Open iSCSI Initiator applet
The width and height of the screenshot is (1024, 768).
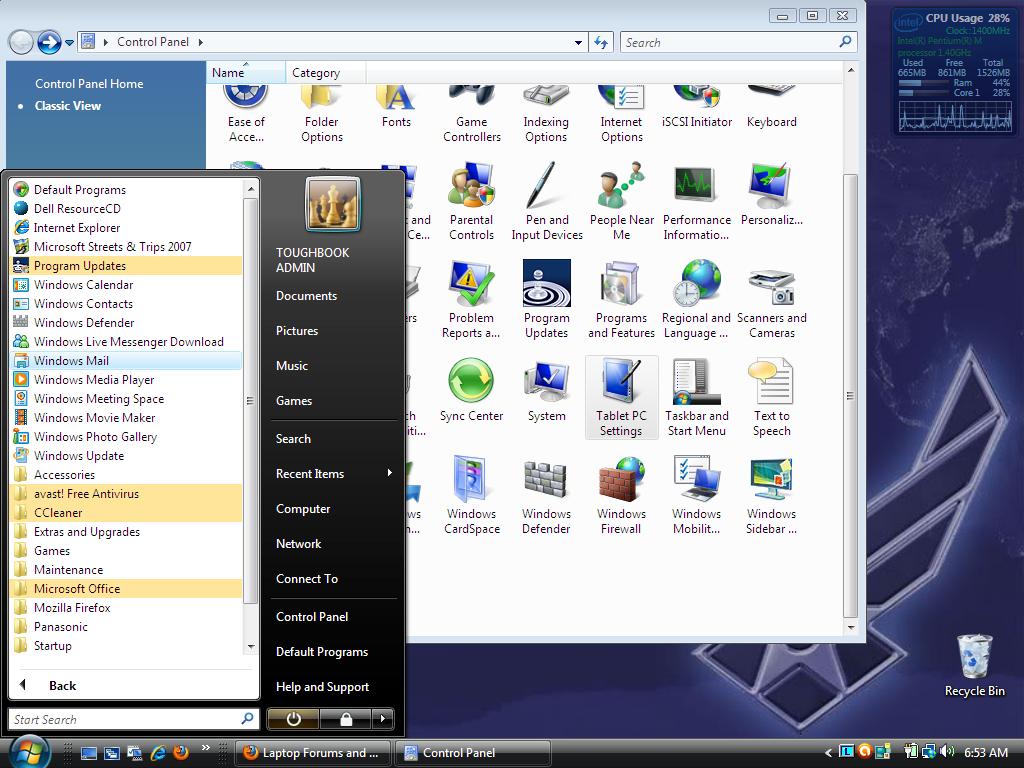tap(696, 108)
